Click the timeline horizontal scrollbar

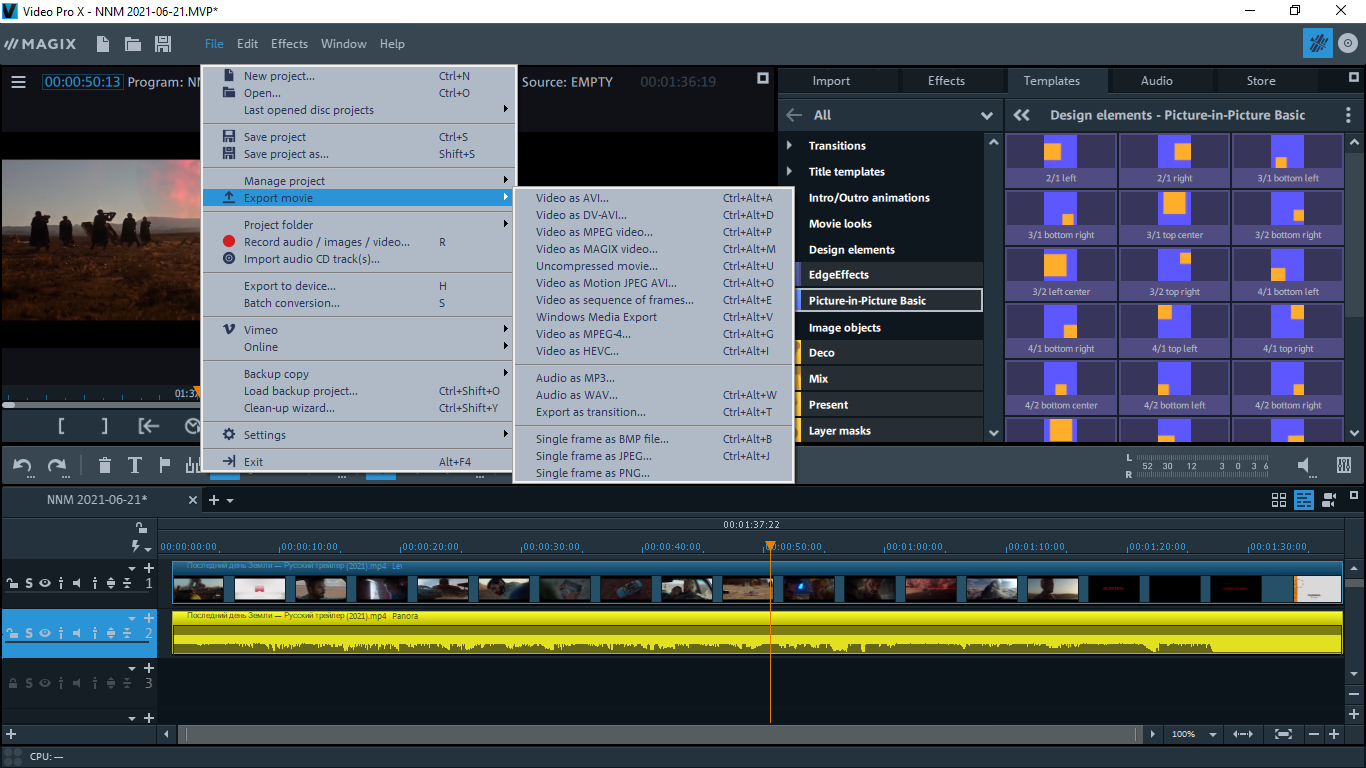(660, 734)
